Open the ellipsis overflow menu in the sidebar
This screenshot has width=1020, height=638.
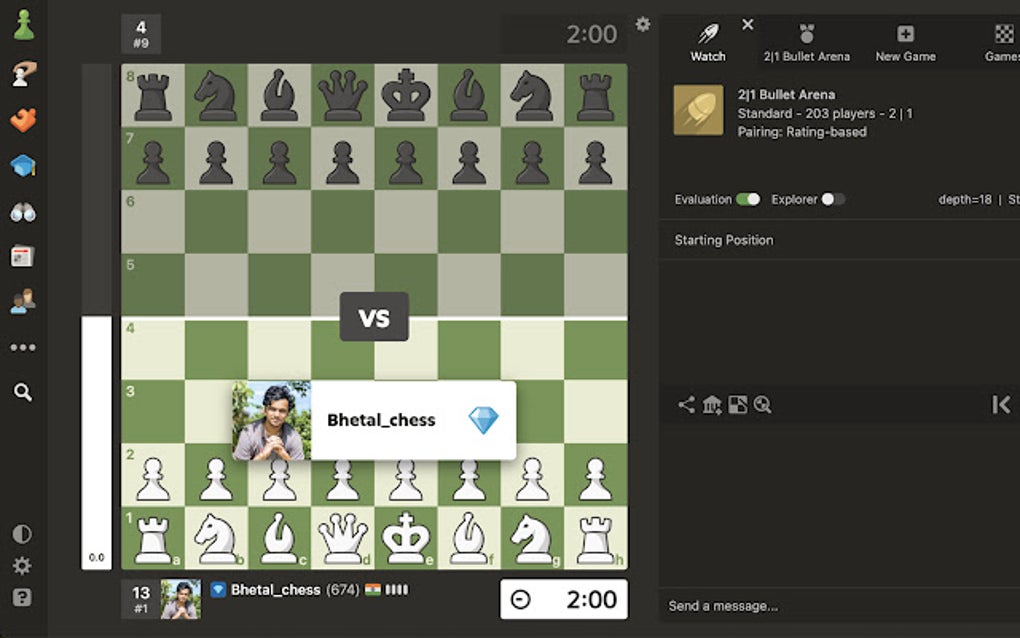point(24,346)
